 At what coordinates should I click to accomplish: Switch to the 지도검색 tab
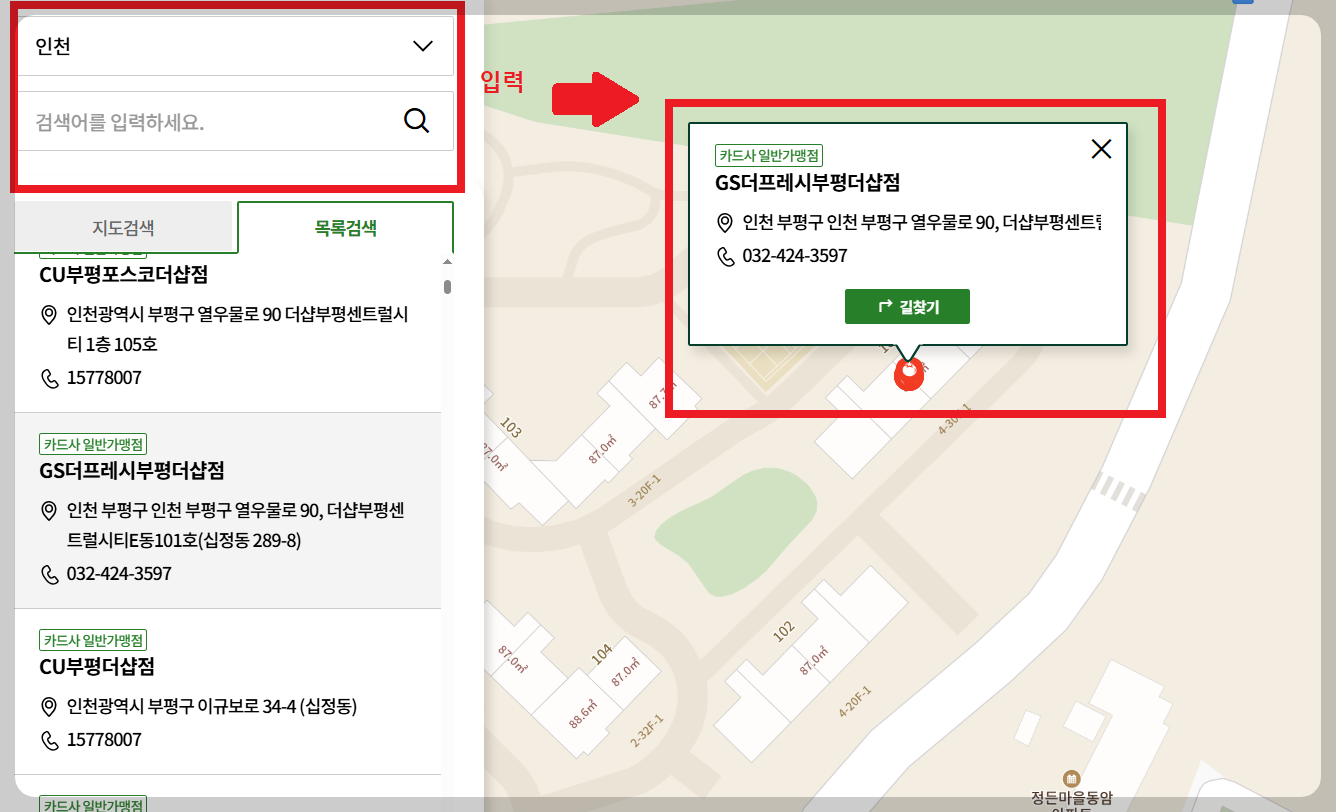124,226
